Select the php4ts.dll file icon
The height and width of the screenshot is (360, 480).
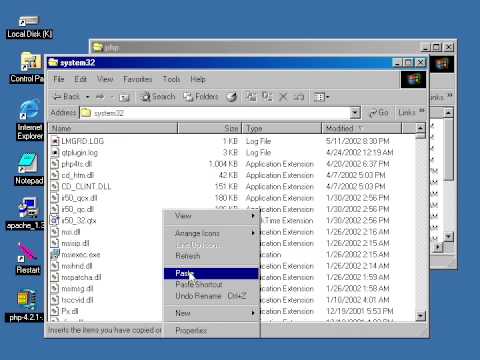(55, 164)
